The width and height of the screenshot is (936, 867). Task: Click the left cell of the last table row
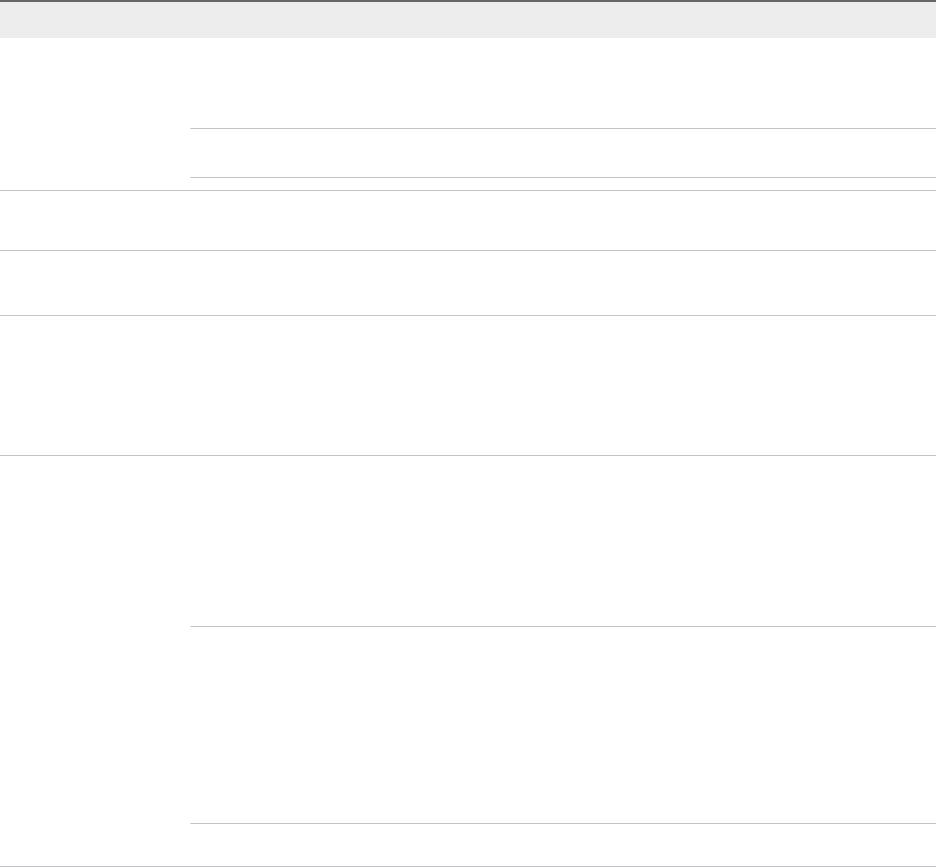pos(94,660)
